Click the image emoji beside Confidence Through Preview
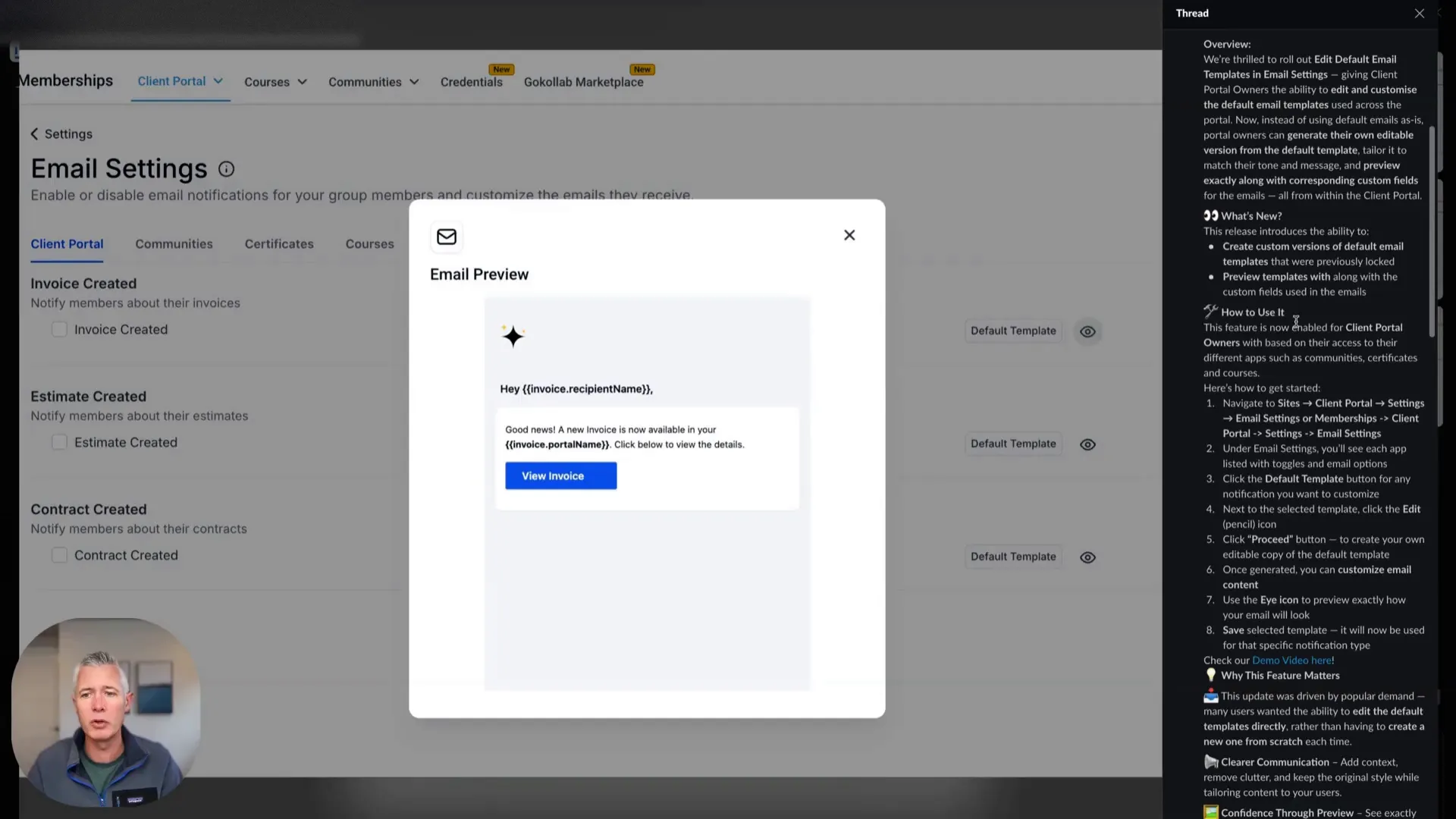 coord(1211,812)
